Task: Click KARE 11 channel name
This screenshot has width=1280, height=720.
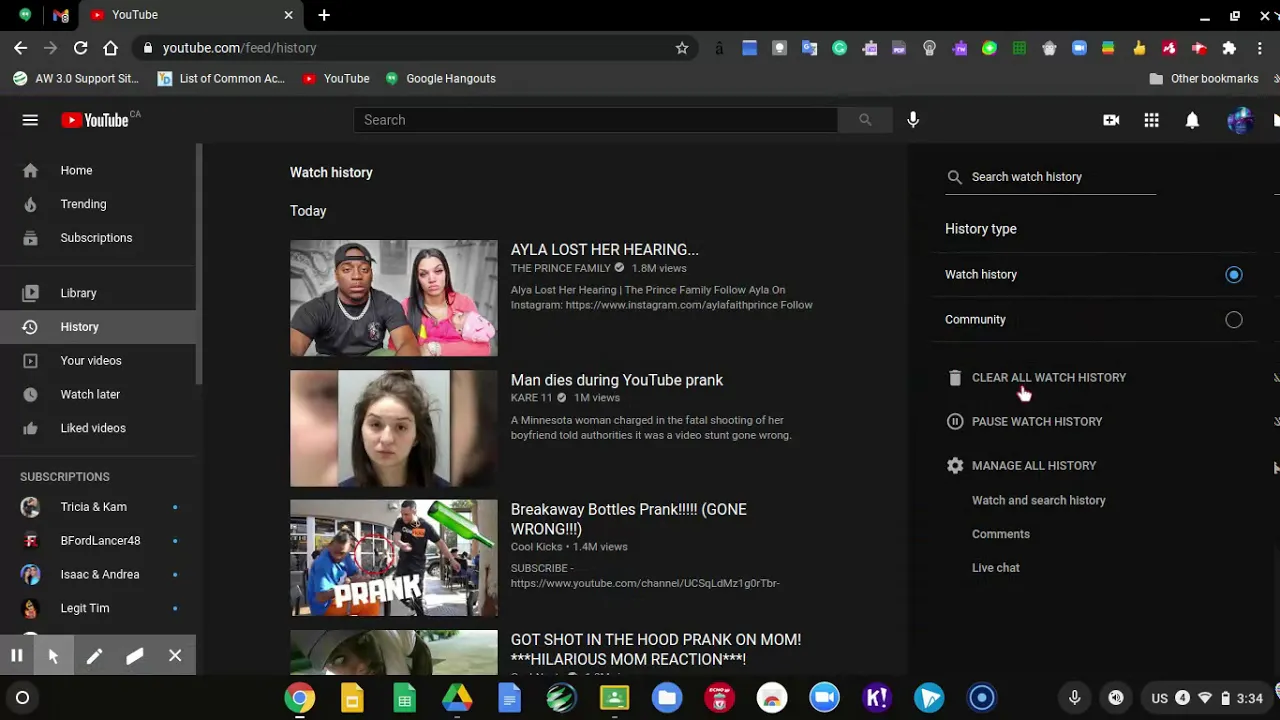Action: point(531,398)
